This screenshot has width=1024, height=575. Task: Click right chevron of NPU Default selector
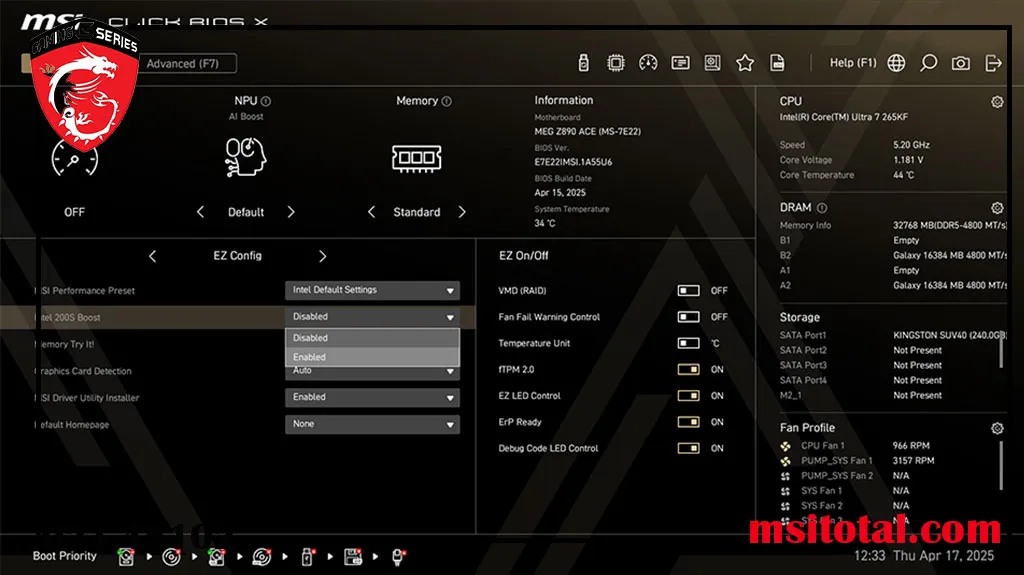click(x=291, y=212)
